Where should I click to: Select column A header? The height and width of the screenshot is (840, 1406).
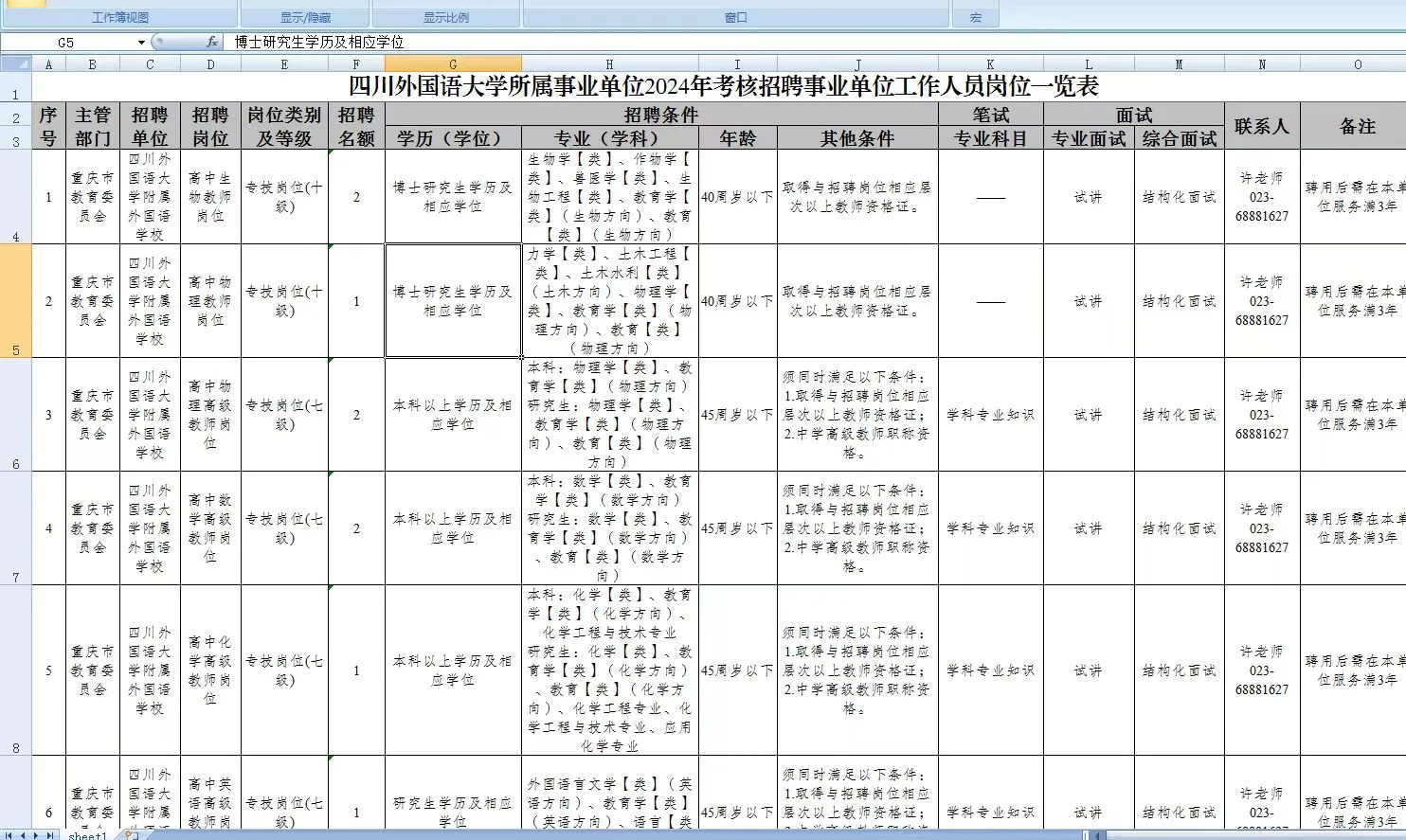(48, 64)
